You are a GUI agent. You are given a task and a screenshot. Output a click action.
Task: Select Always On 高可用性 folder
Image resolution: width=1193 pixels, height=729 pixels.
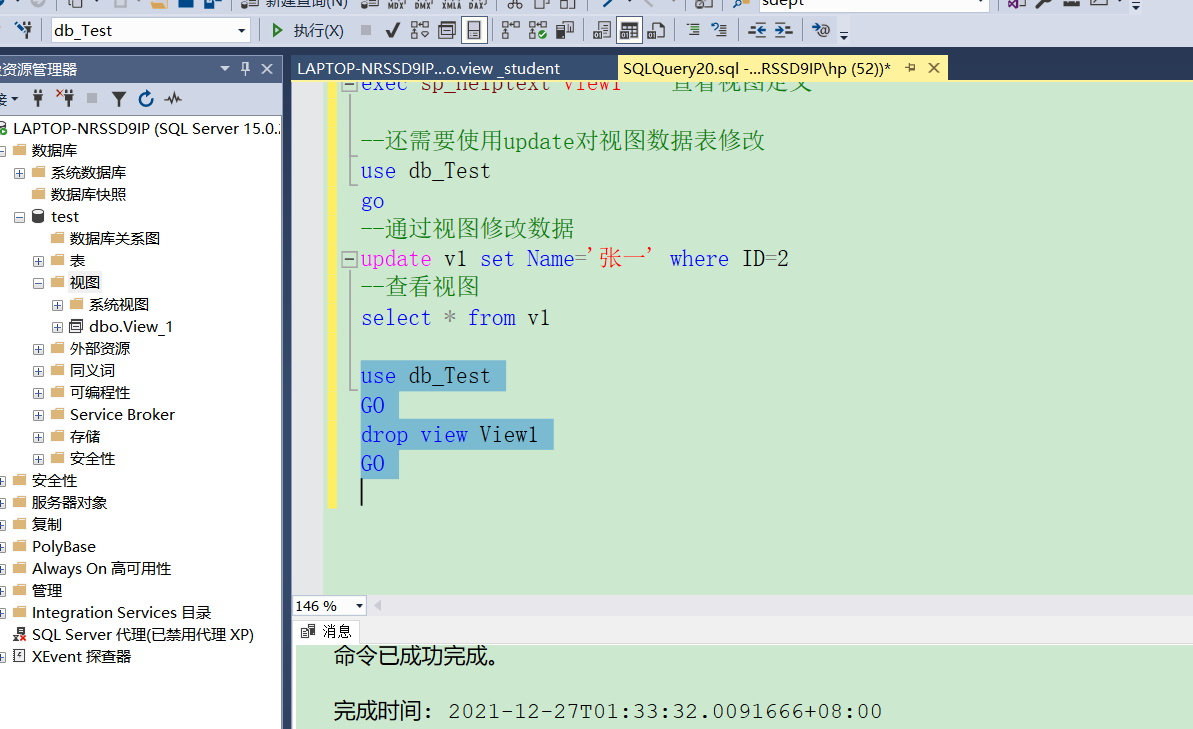click(101, 568)
